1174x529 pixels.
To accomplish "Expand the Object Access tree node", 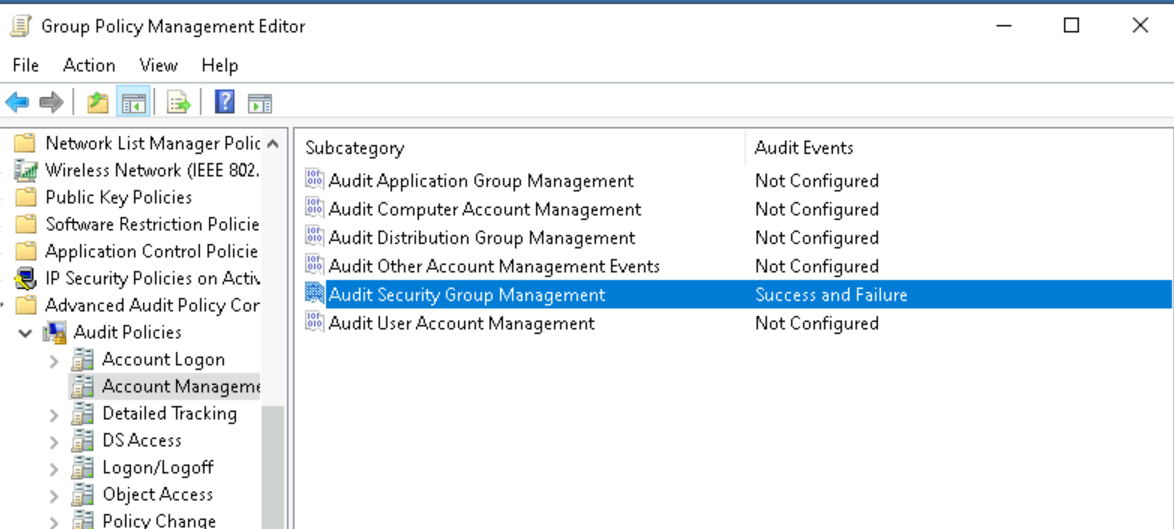I will coord(54,495).
